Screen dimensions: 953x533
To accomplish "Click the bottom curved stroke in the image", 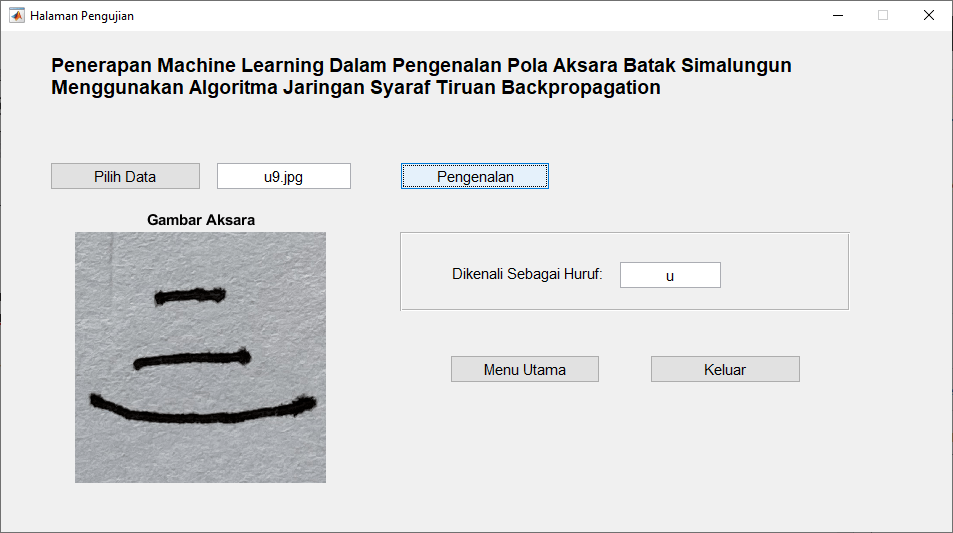I will 200,406.
